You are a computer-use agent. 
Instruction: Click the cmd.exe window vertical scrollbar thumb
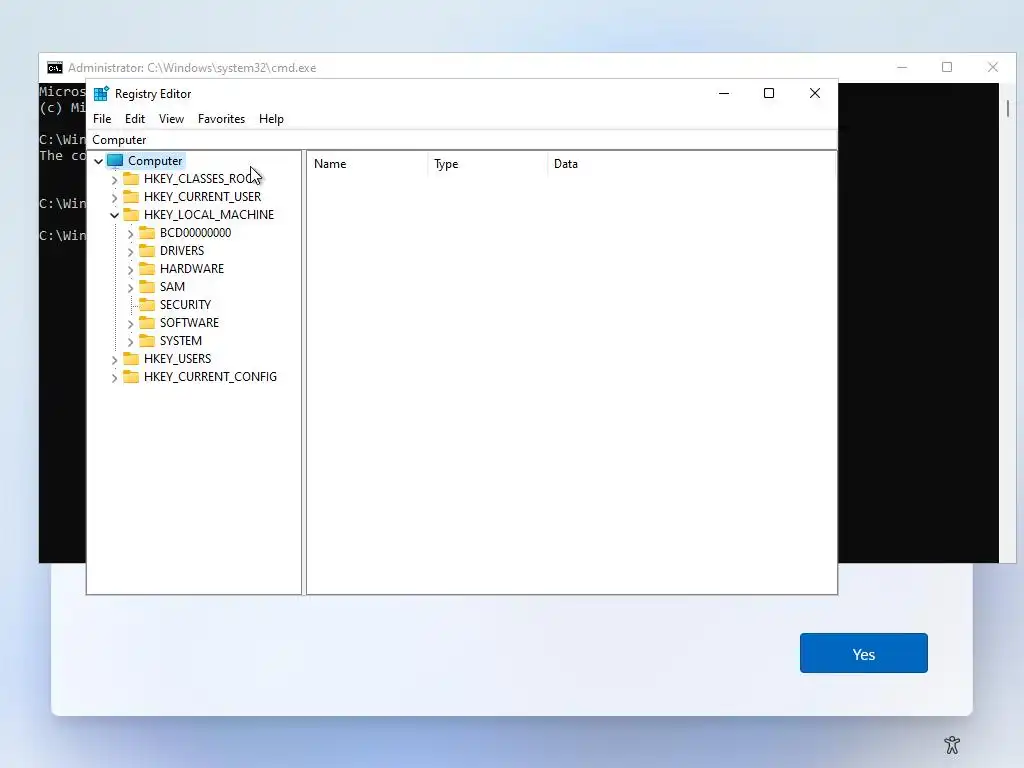tap(1008, 108)
